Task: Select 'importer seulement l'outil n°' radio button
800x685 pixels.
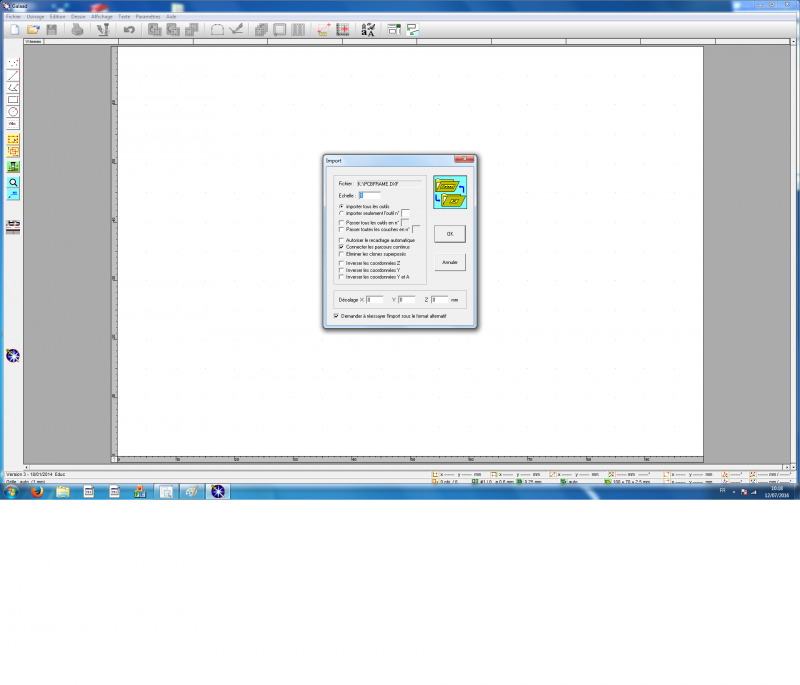Action: (341, 213)
